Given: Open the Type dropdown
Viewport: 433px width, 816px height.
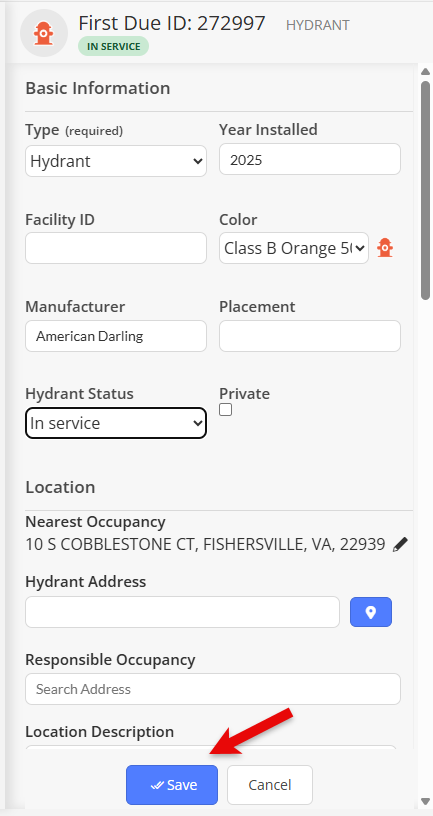Looking at the screenshot, I should coord(116,161).
